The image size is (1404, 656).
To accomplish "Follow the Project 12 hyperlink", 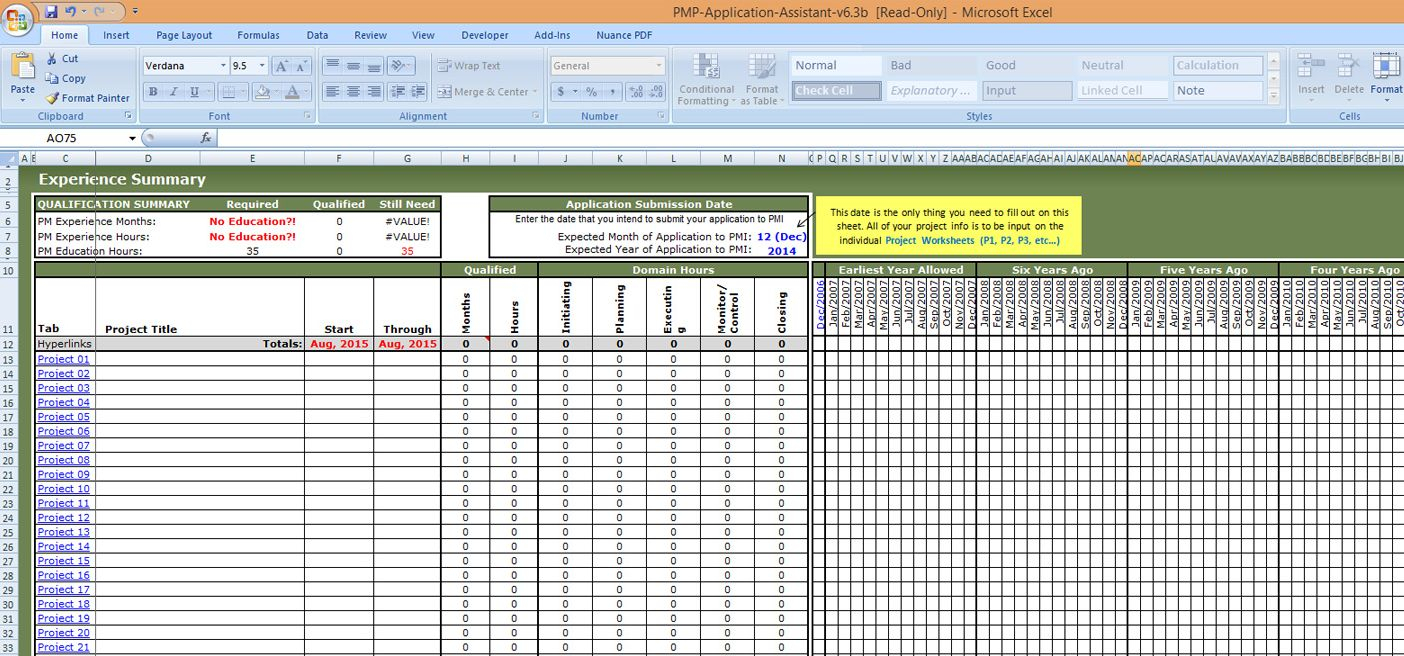I will (63, 518).
